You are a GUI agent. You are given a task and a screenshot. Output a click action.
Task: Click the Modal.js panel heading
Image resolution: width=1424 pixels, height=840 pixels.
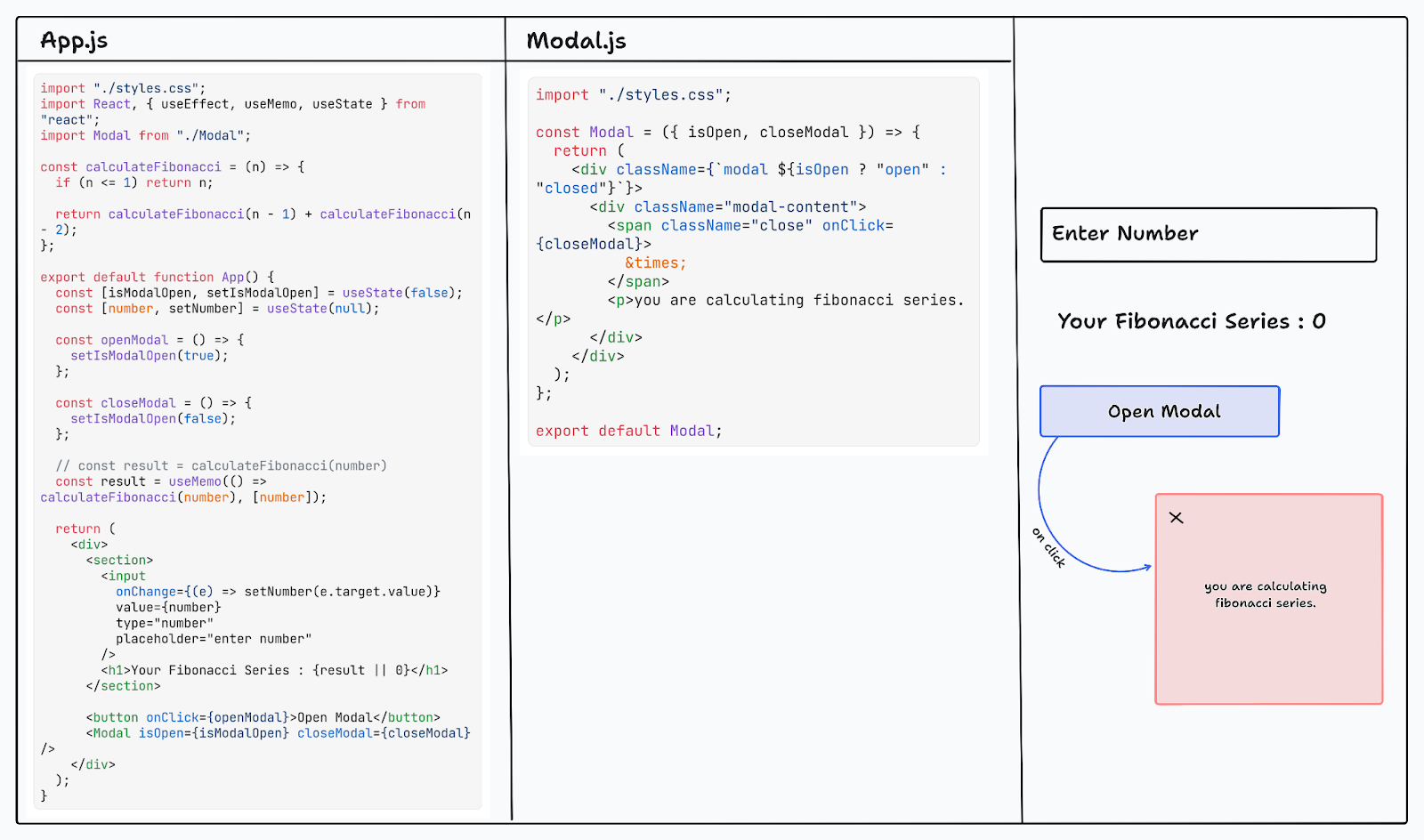point(576,40)
